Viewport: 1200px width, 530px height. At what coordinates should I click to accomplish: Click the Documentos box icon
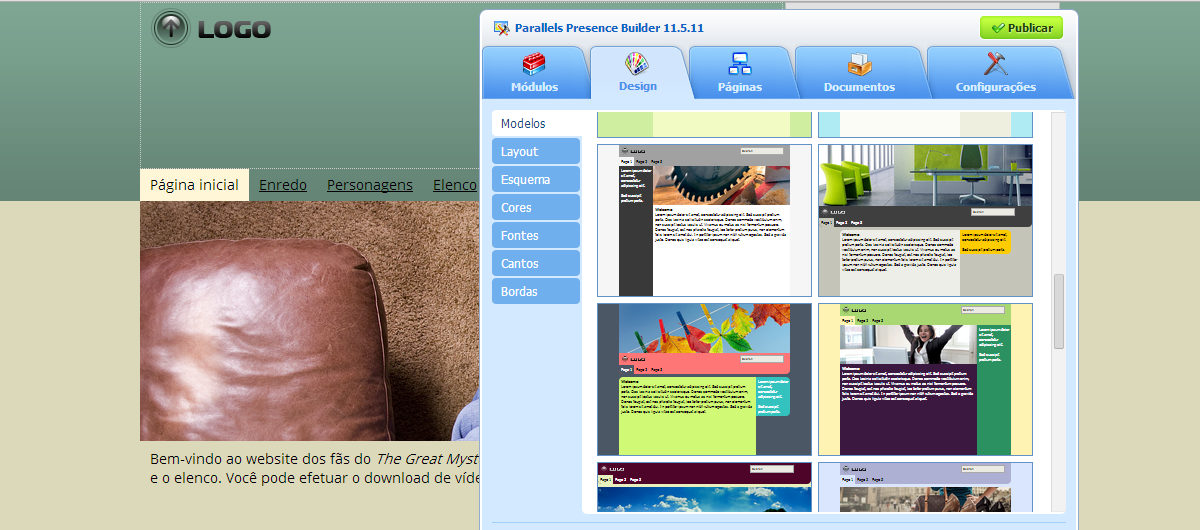coord(859,65)
